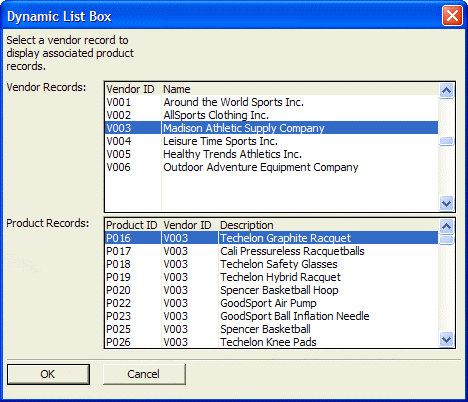The image size is (468, 402).
Task: Close the Dynamic List Box dialog
Action: pos(452,16)
